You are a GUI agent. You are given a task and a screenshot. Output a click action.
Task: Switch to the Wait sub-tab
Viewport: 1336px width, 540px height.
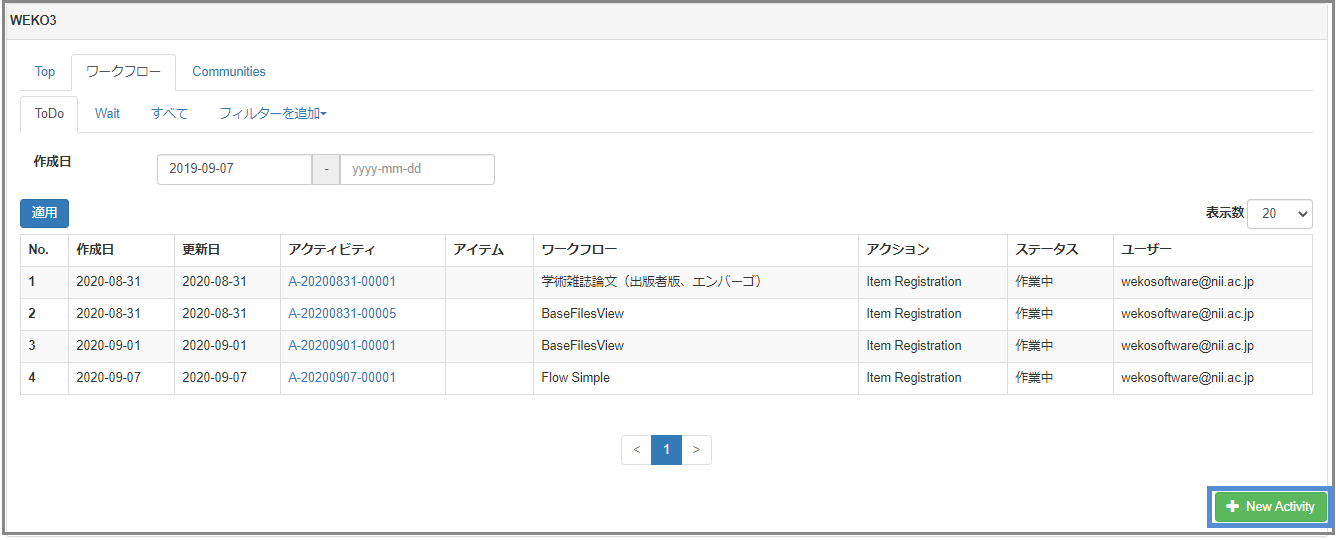(107, 114)
